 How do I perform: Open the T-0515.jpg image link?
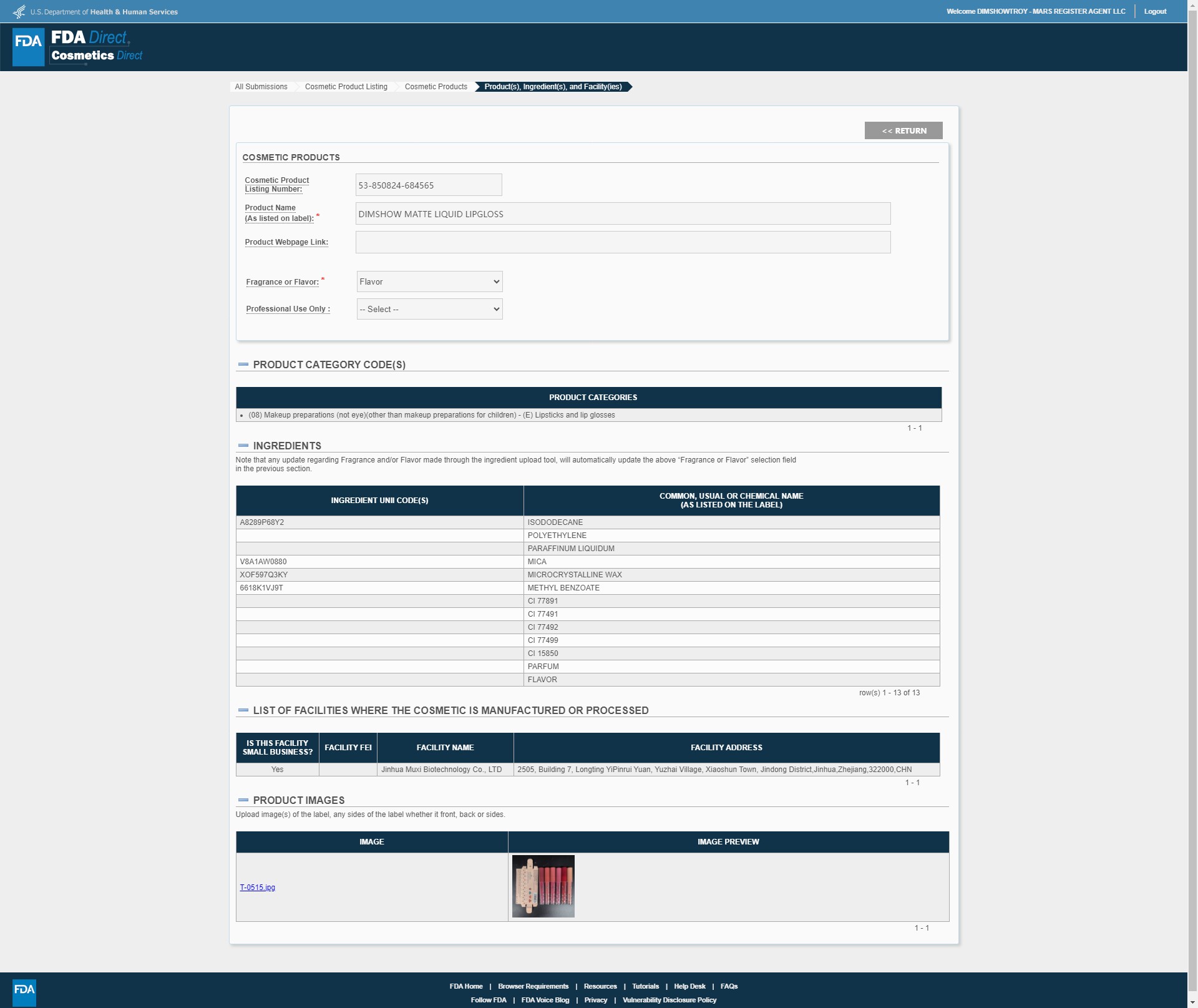[257, 888]
